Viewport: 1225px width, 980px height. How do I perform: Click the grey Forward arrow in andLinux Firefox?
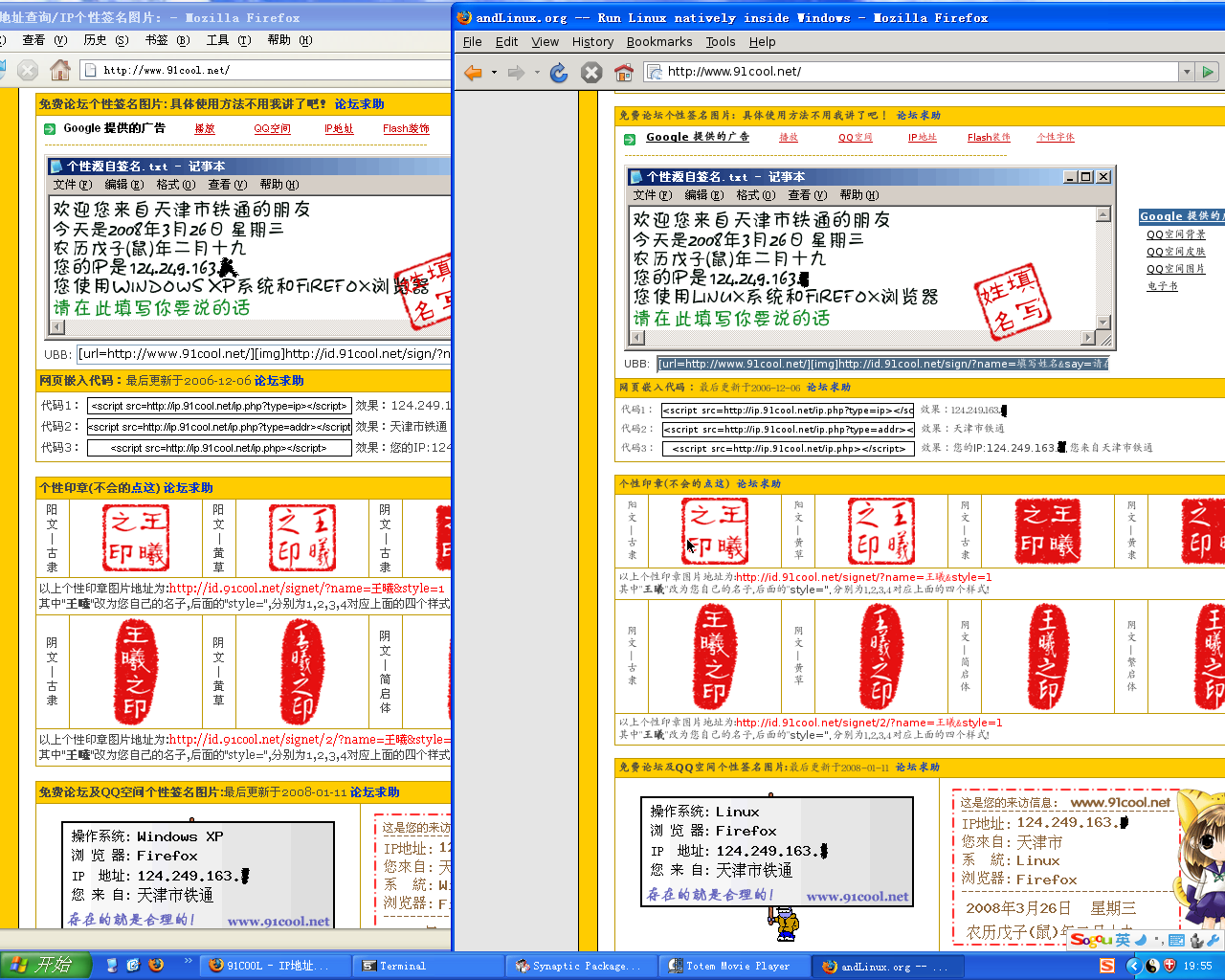coord(516,72)
